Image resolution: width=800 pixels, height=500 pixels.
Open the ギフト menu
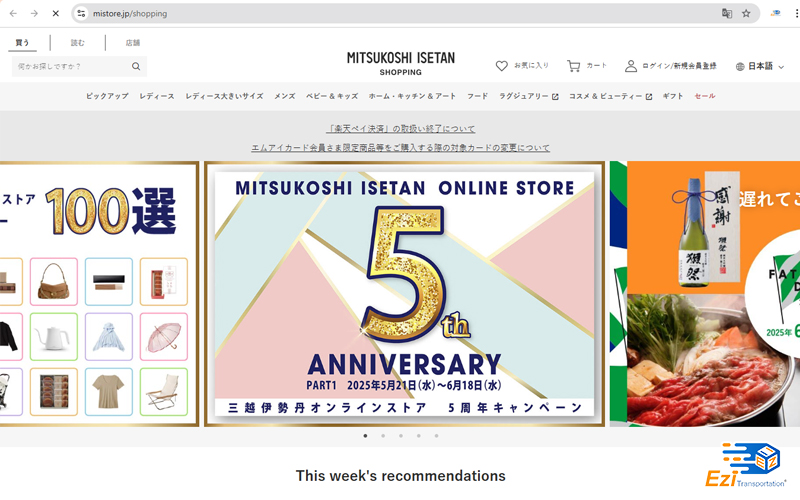673,96
